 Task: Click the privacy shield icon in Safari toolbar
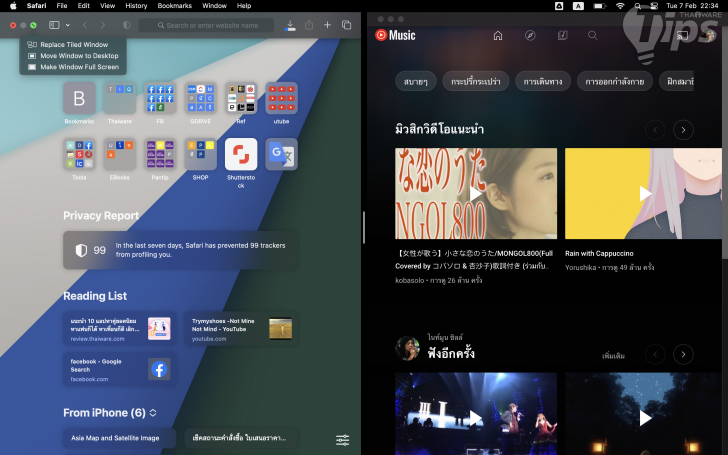pos(126,25)
